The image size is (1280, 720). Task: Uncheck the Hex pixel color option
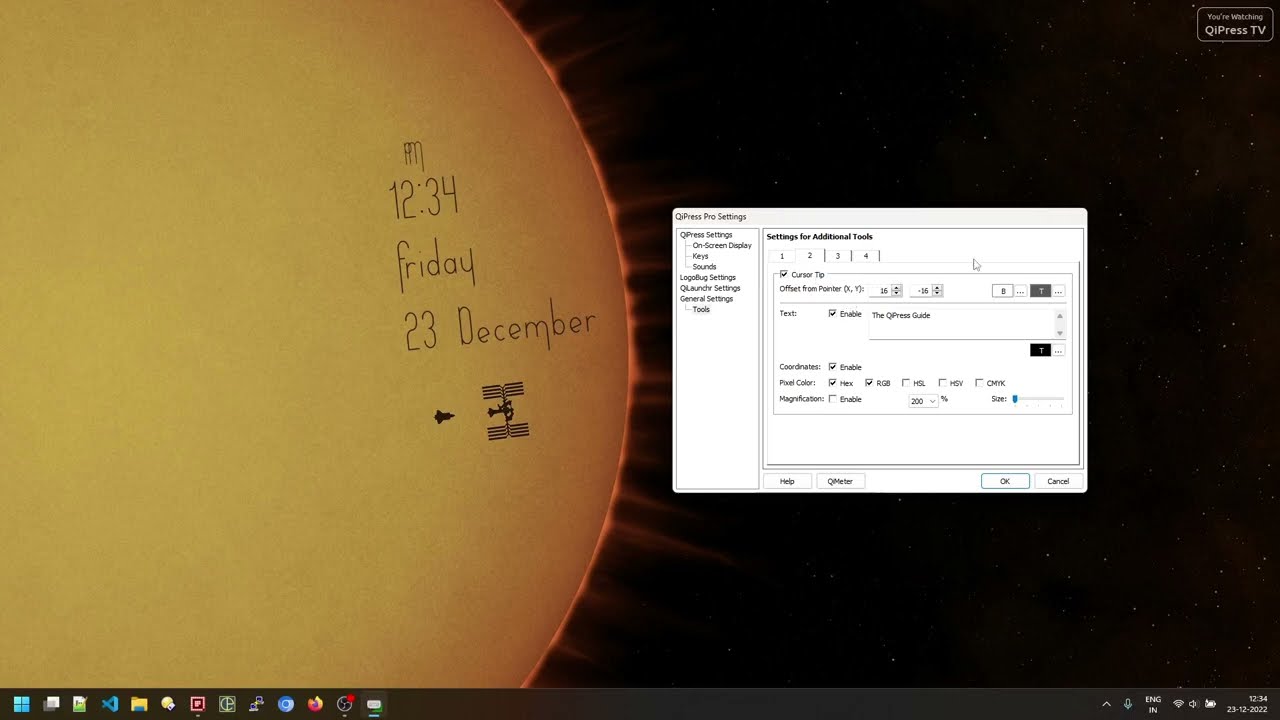(x=832, y=383)
